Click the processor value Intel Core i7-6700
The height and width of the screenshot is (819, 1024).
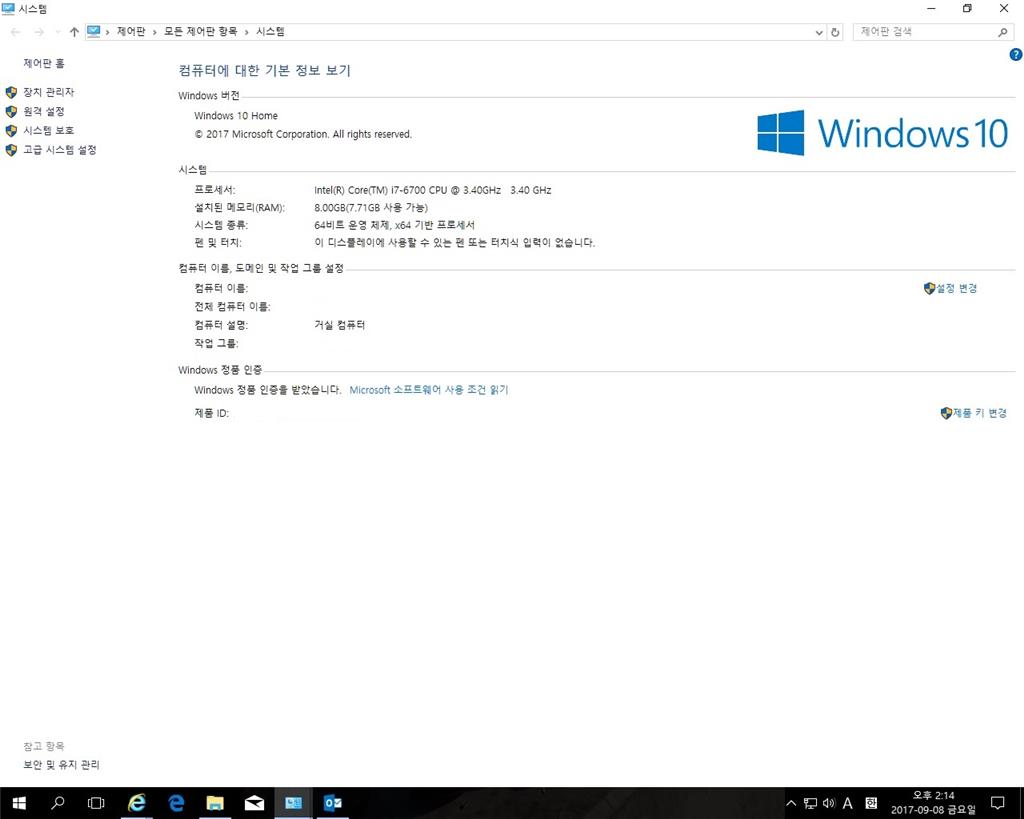[432, 190]
